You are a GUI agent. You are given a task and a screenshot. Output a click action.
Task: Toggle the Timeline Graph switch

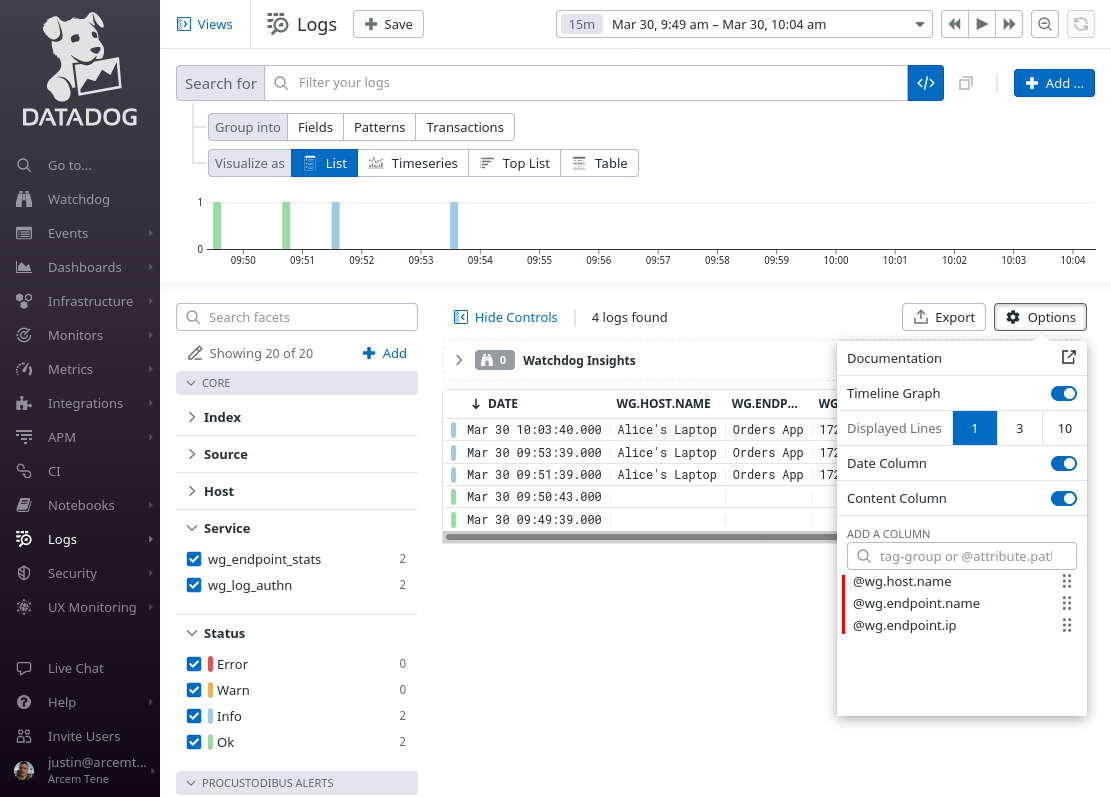(1064, 393)
